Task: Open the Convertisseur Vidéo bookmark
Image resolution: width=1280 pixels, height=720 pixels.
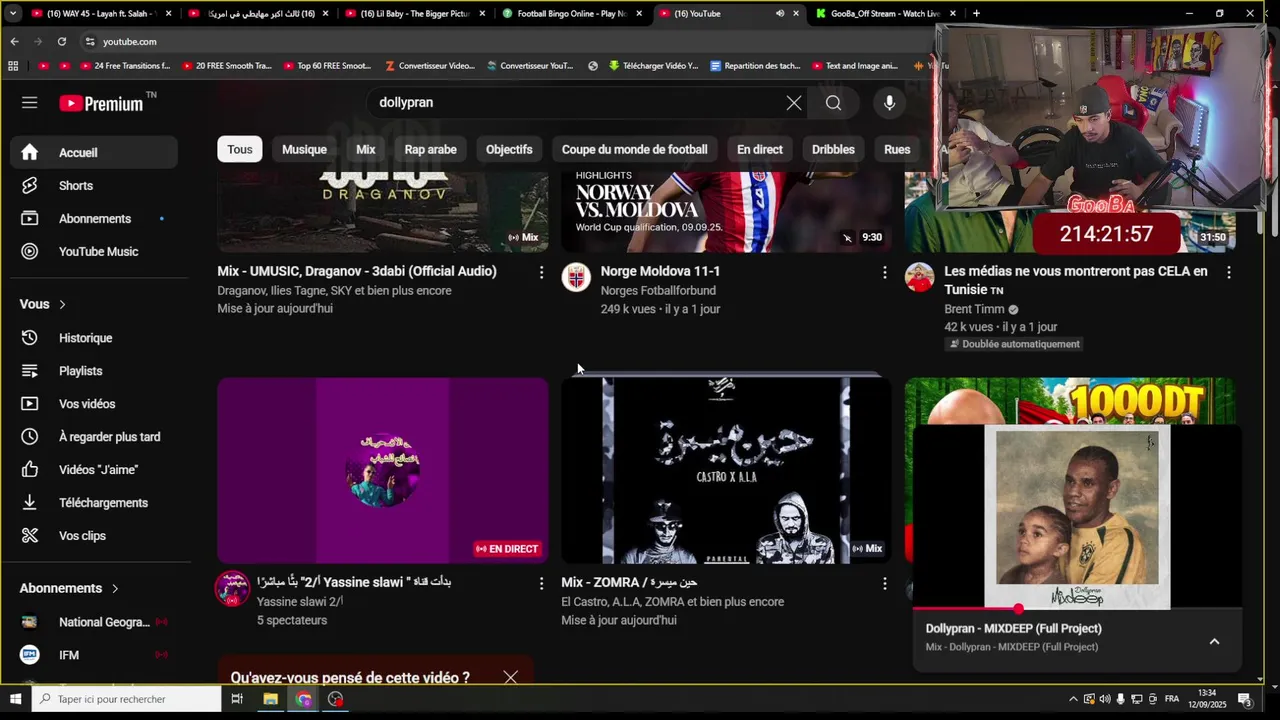Action: click(x=428, y=66)
